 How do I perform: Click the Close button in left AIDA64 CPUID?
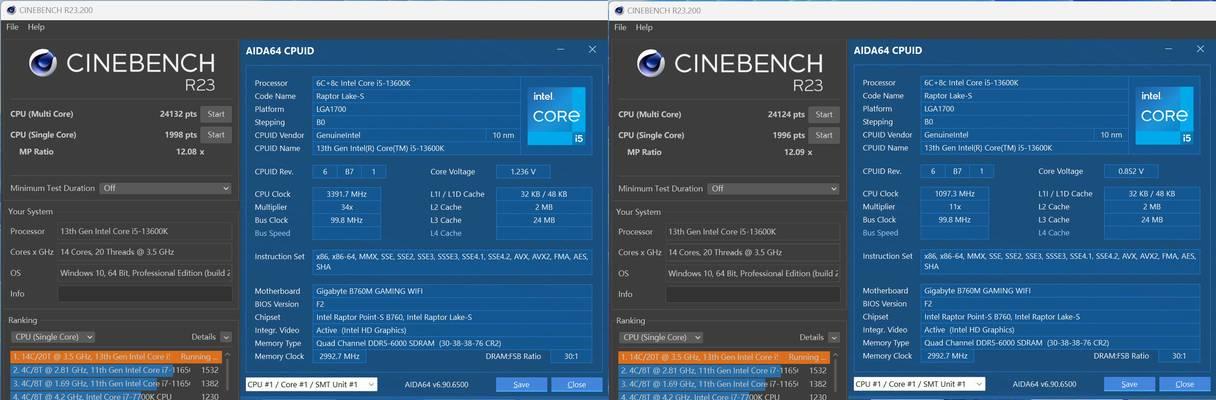pos(577,384)
